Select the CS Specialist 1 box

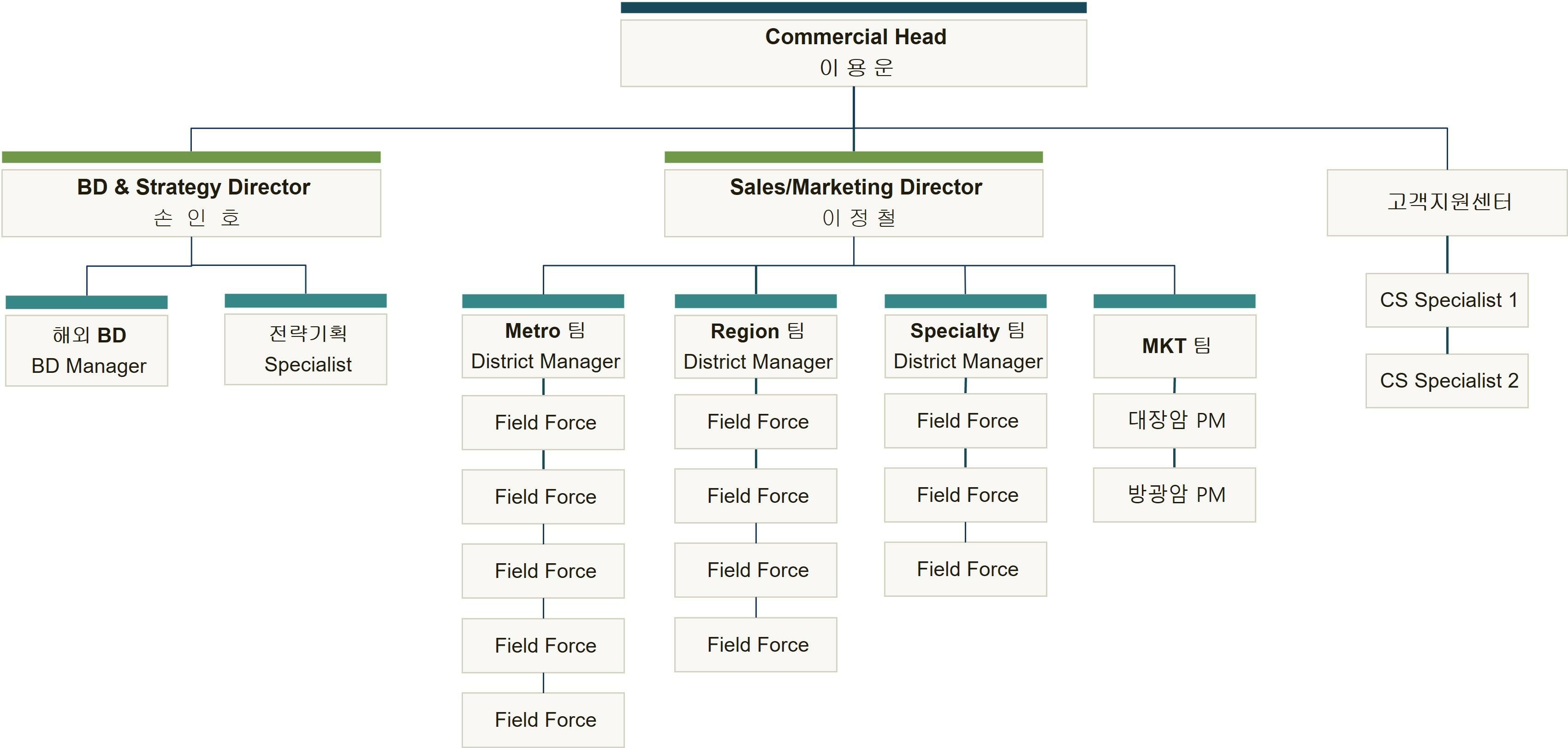(1447, 300)
